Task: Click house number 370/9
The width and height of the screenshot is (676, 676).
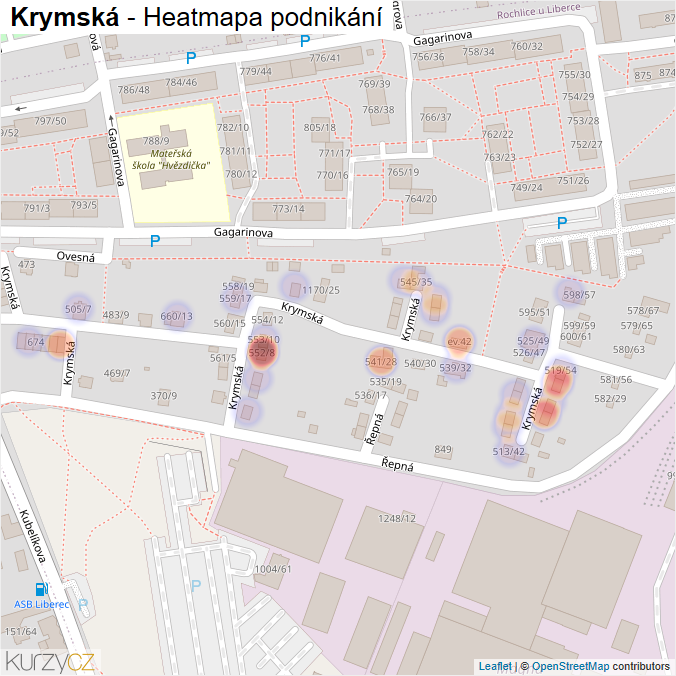Action: point(163,395)
